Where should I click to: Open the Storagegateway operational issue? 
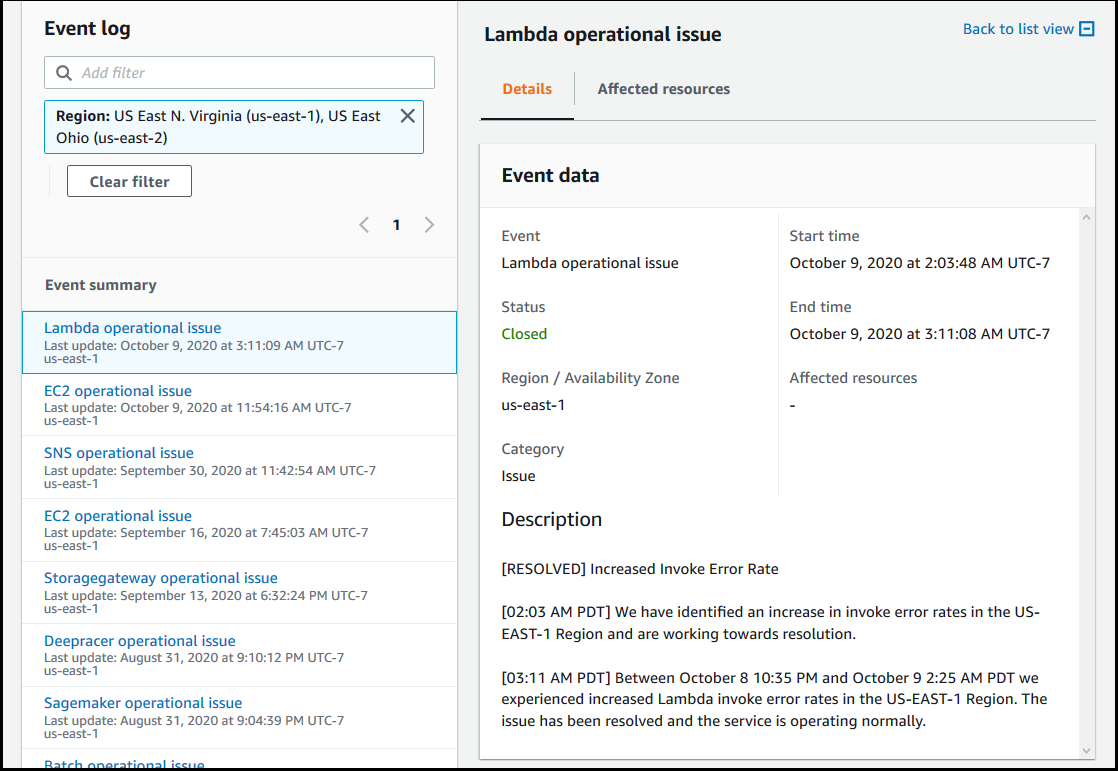point(160,577)
